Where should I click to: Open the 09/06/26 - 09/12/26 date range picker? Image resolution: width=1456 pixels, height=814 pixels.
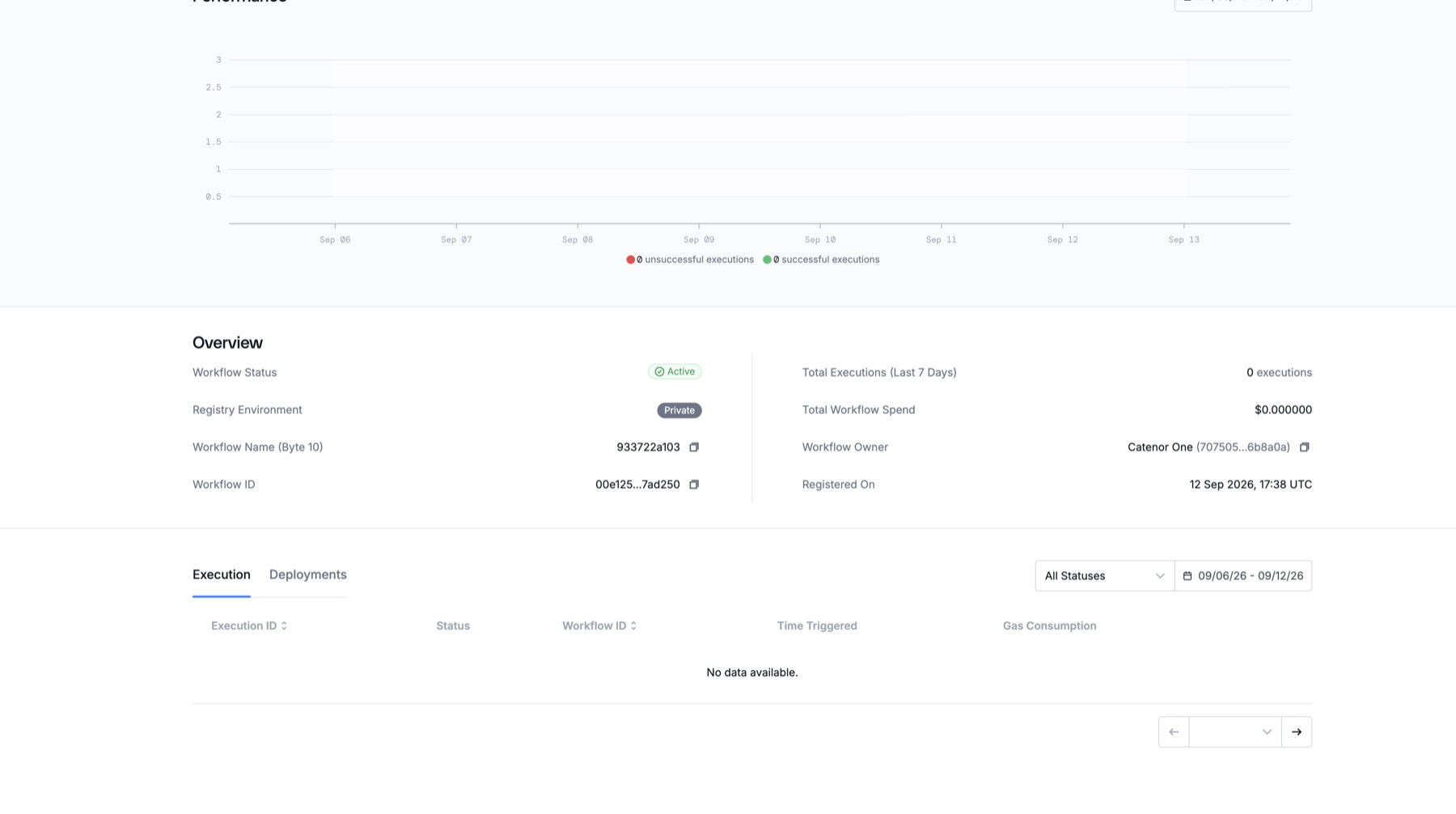1243,576
